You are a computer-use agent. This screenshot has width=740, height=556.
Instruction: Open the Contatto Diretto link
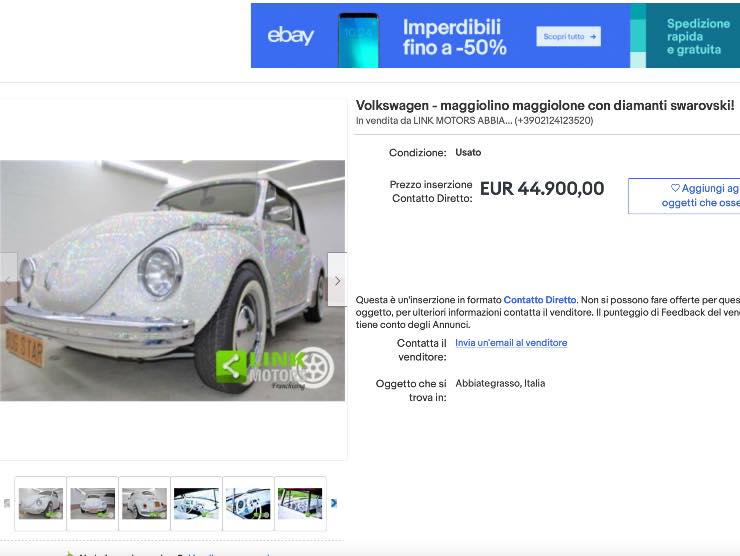540,300
